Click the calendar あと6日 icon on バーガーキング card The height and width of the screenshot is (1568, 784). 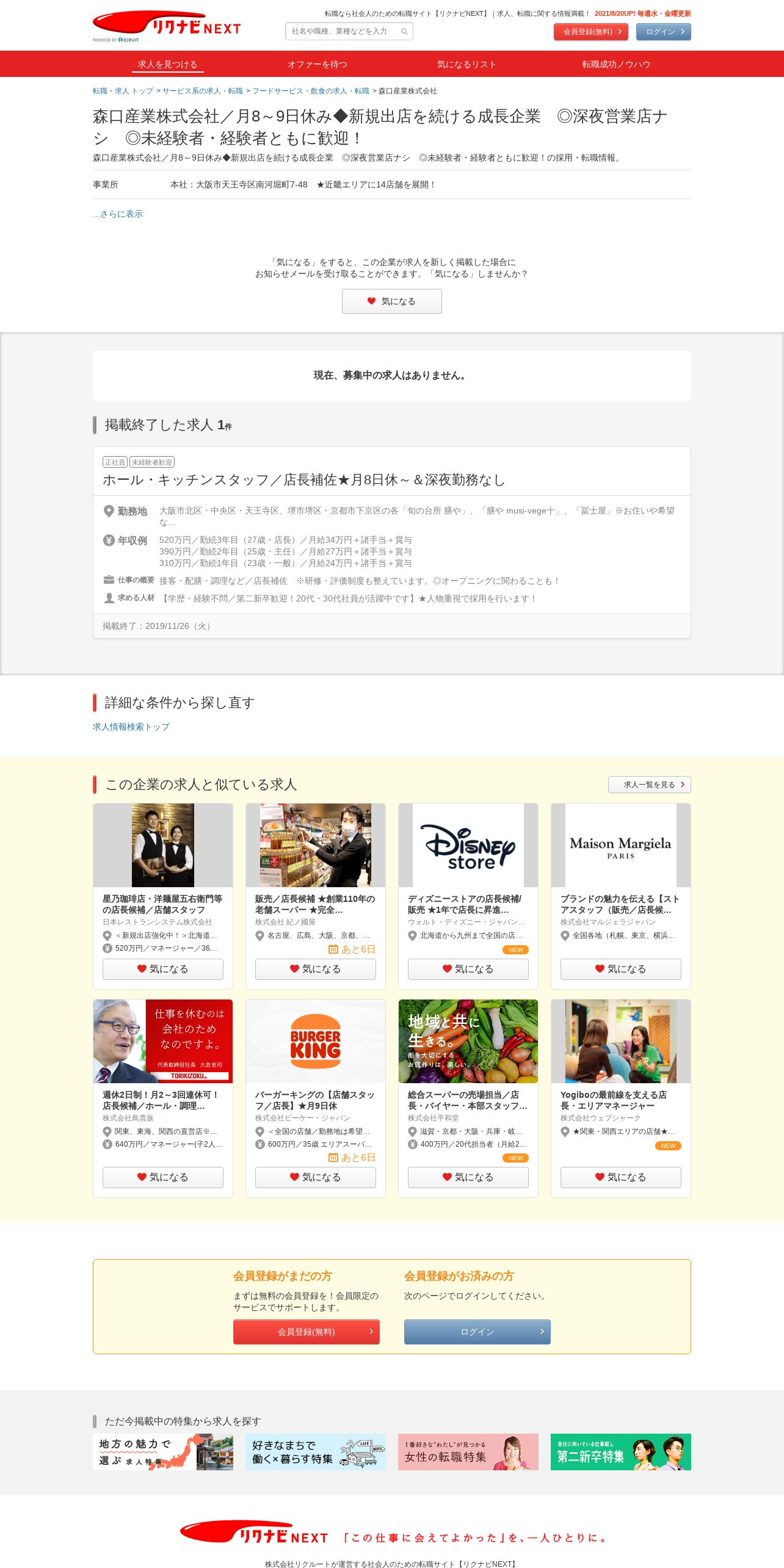coord(333,1158)
